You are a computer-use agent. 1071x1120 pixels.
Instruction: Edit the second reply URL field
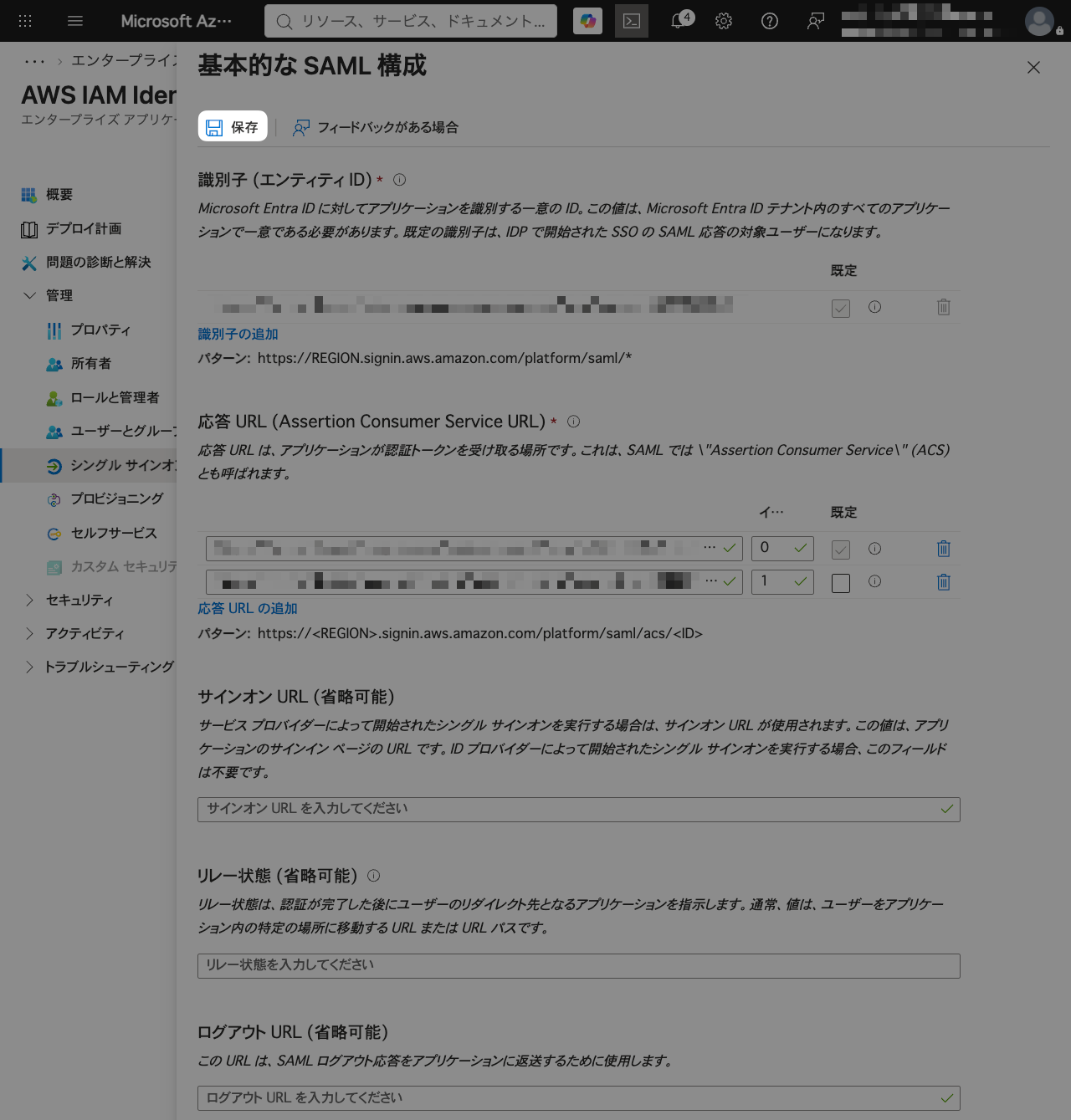(474, 581)
